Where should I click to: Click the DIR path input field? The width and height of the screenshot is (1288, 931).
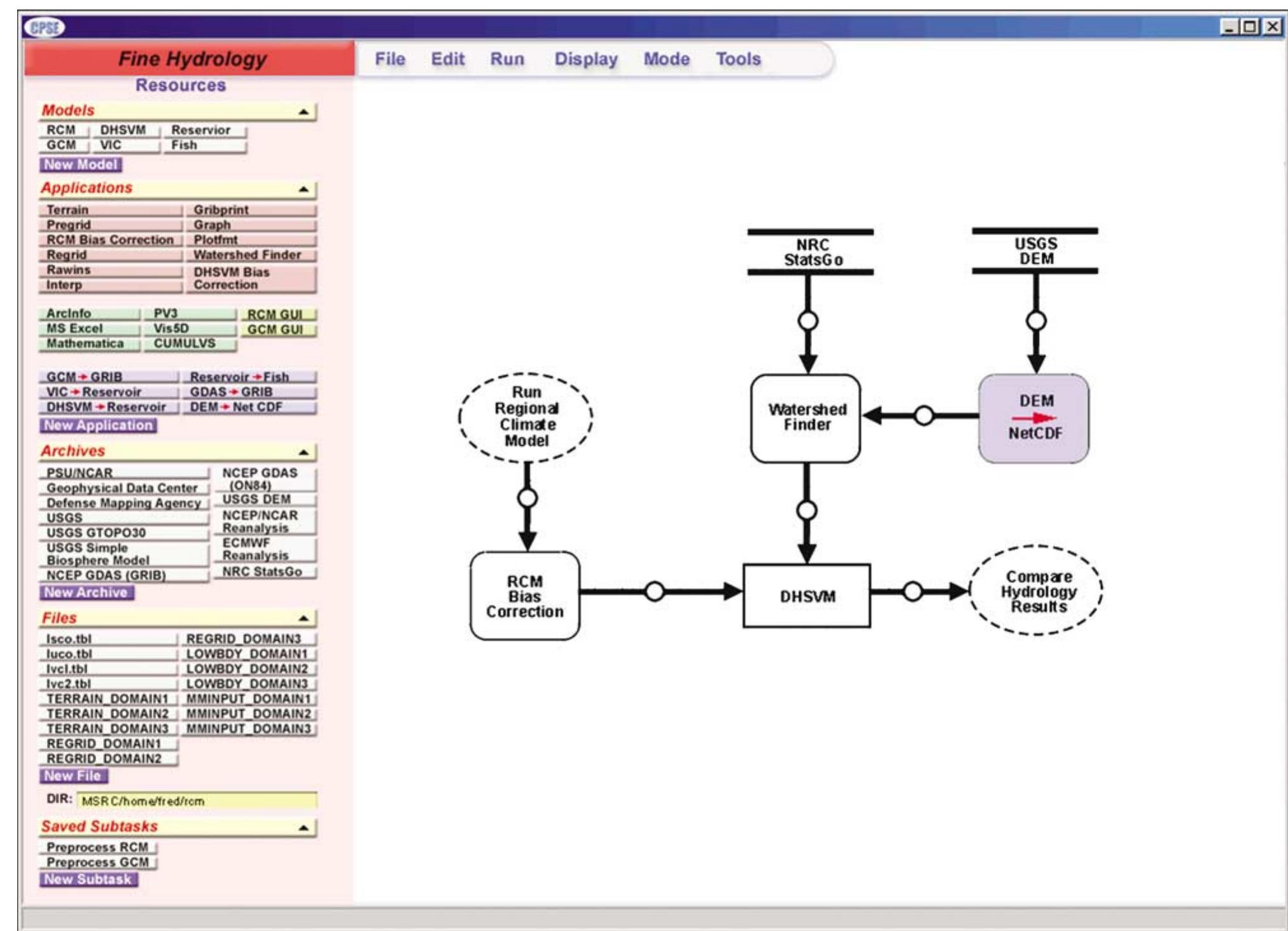pos(197,801)
